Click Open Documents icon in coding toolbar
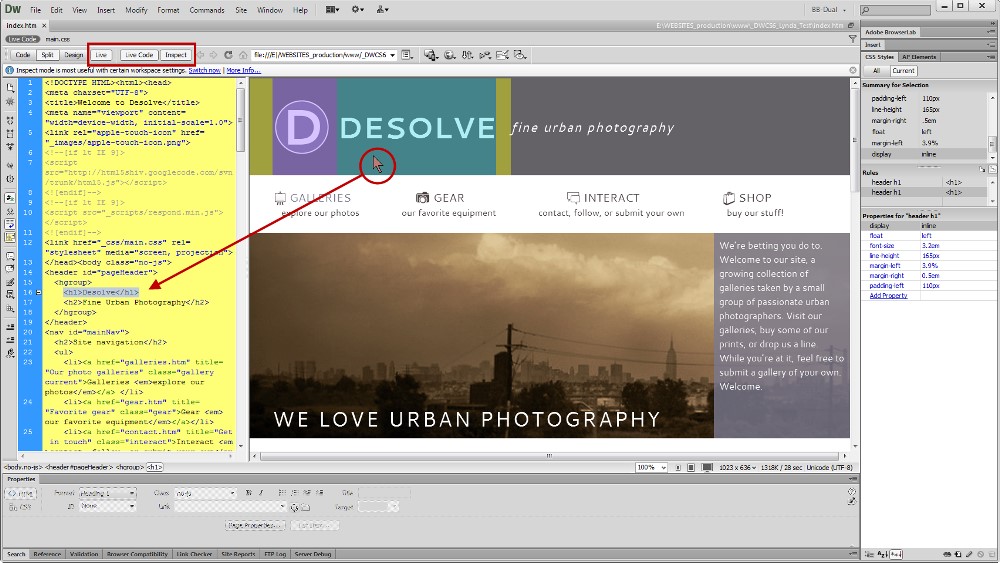The image size is (1000, 563). pos(10,87)
